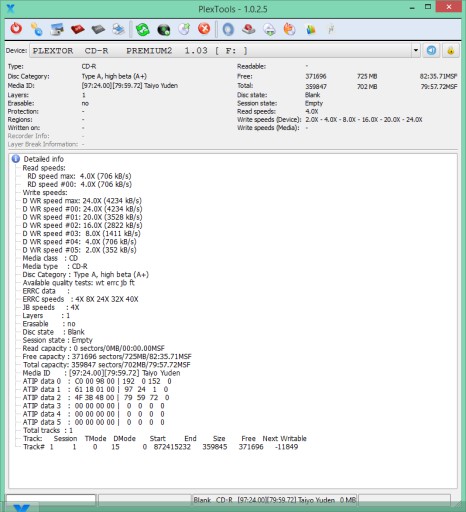Click the disc with green arrow icon
The width and height of the screenshot is (466, 512).
[x=184, y=29]
